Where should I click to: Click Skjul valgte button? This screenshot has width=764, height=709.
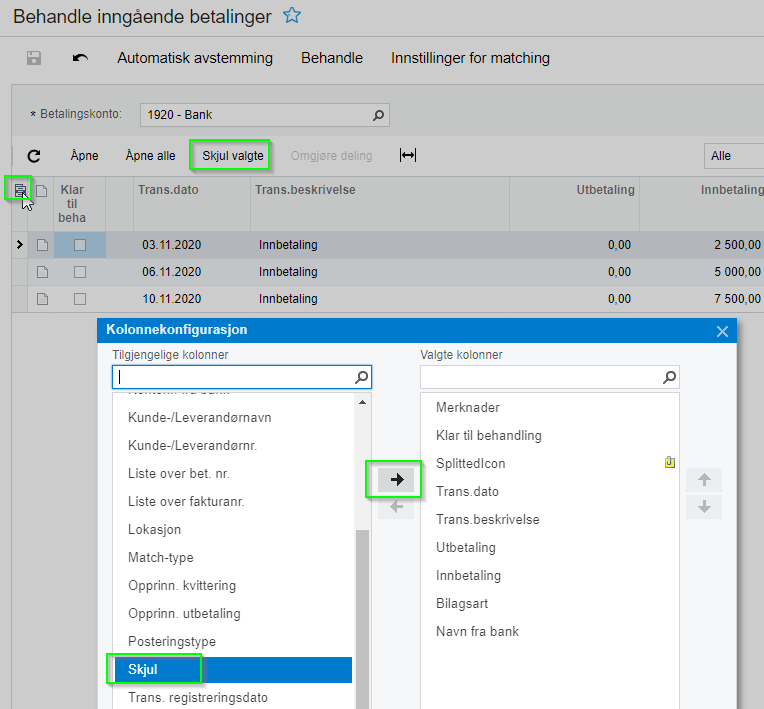point(233,156)
